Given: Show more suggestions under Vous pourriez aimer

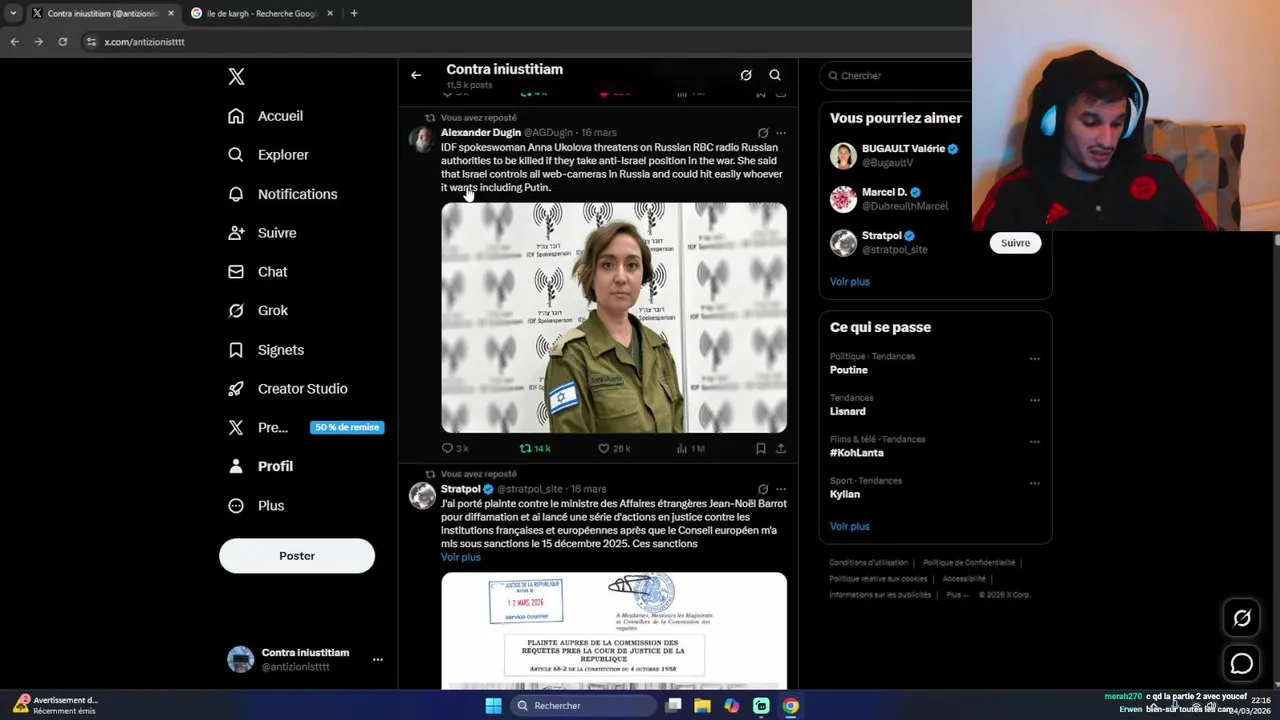Looking at the screenshot, I should pos(850,282).
